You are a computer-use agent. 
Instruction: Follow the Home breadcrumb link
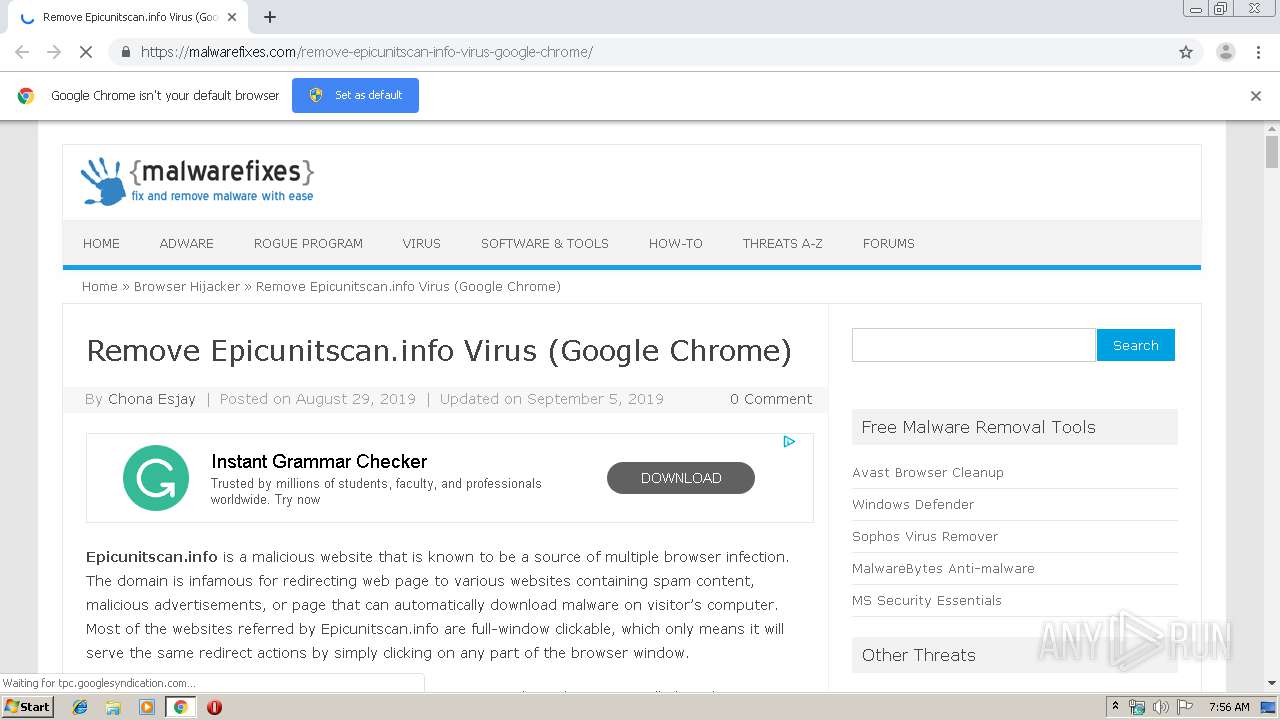[x=99, y=286]
